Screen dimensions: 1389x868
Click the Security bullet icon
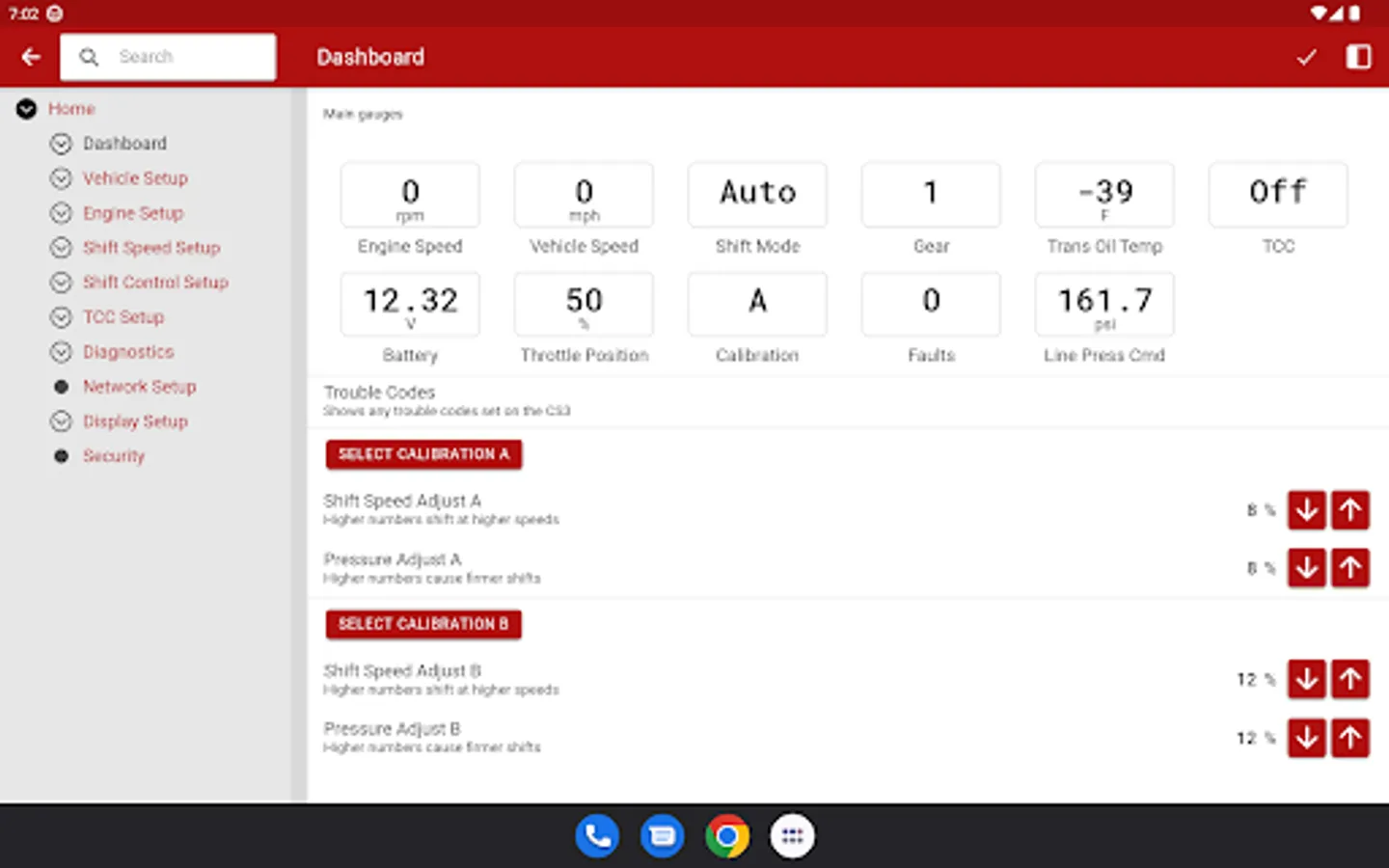[x=61, y=456]
